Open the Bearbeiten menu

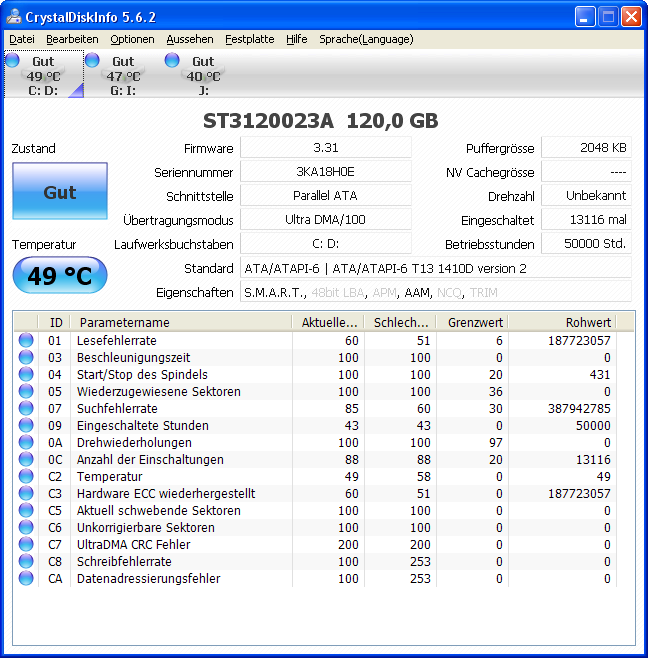pos(72,39)
